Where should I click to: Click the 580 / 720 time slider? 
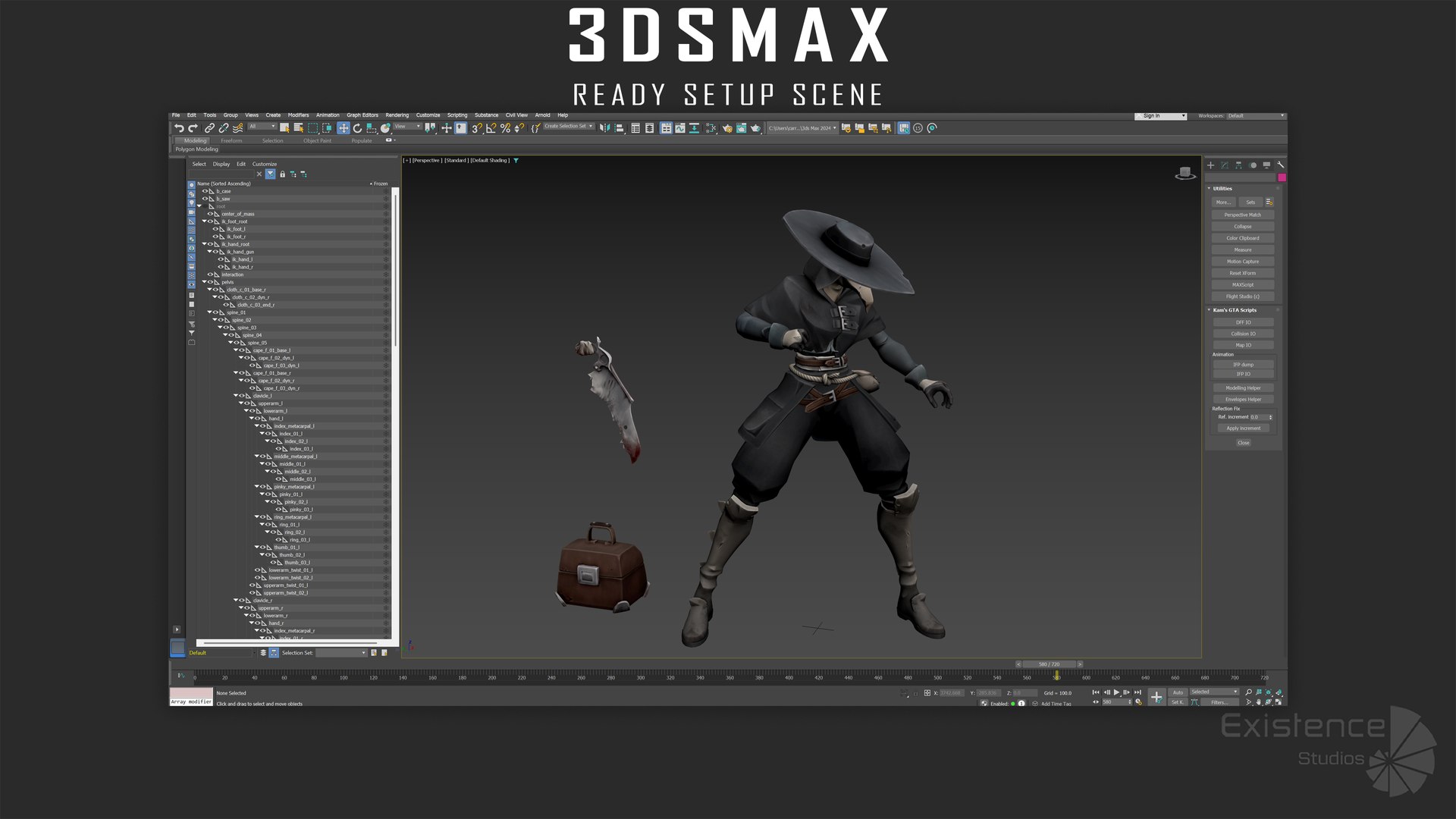1050,664
